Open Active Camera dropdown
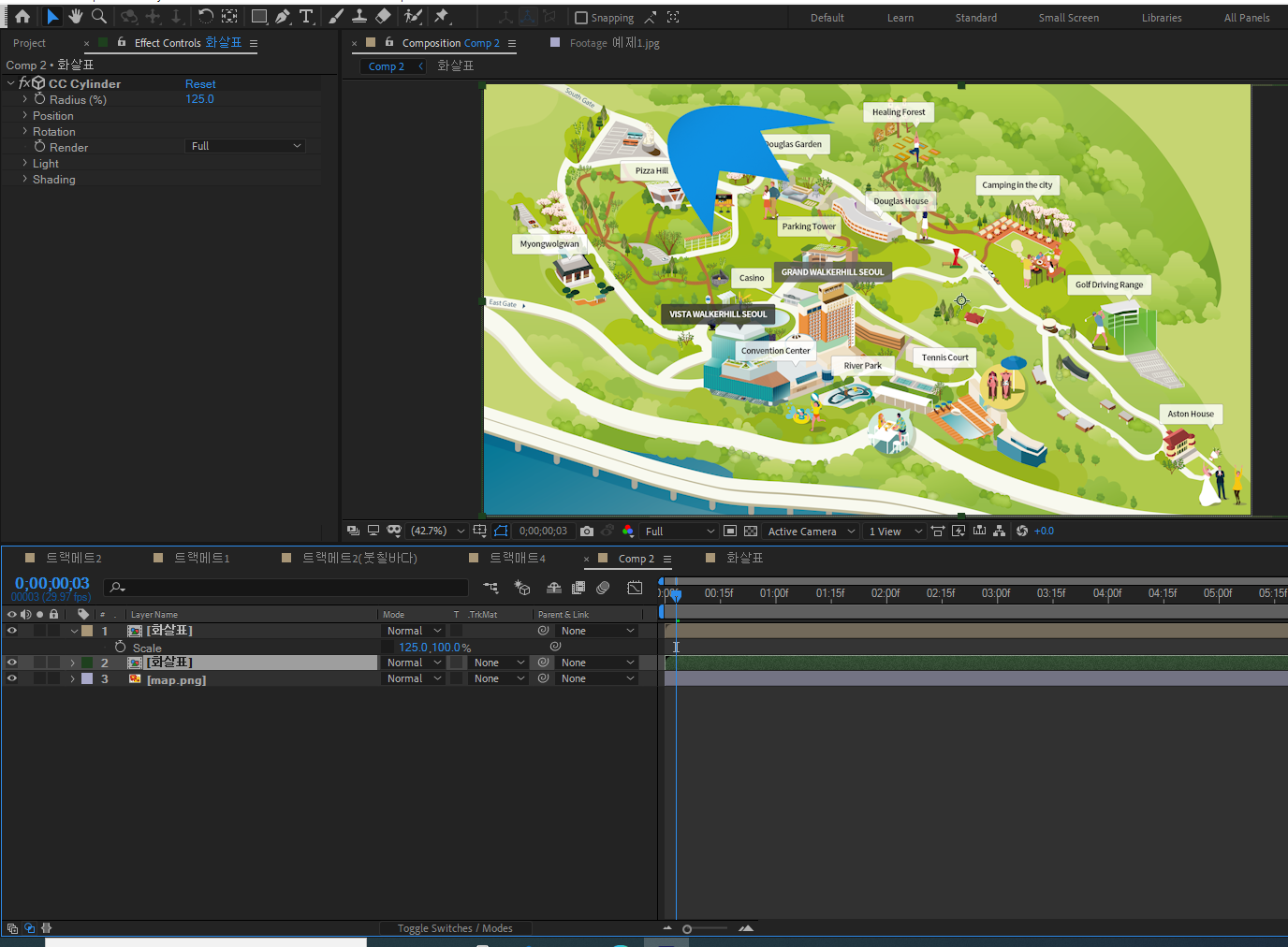Image resolution: width=1288 pixels, height=947 pixels. click(811, 531)
